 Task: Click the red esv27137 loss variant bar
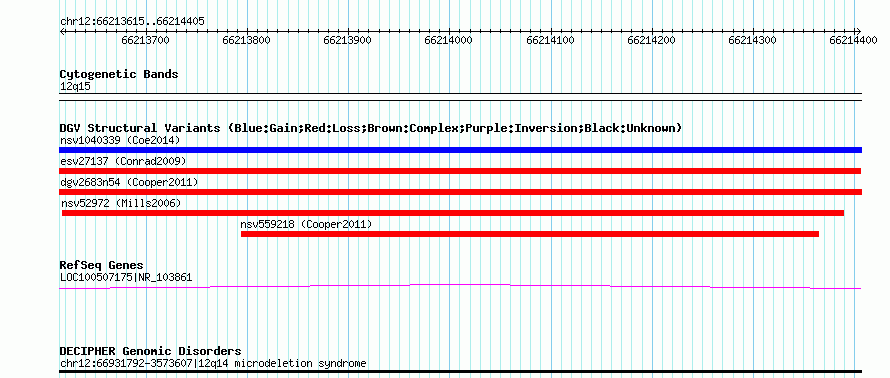tap(460, 171)
